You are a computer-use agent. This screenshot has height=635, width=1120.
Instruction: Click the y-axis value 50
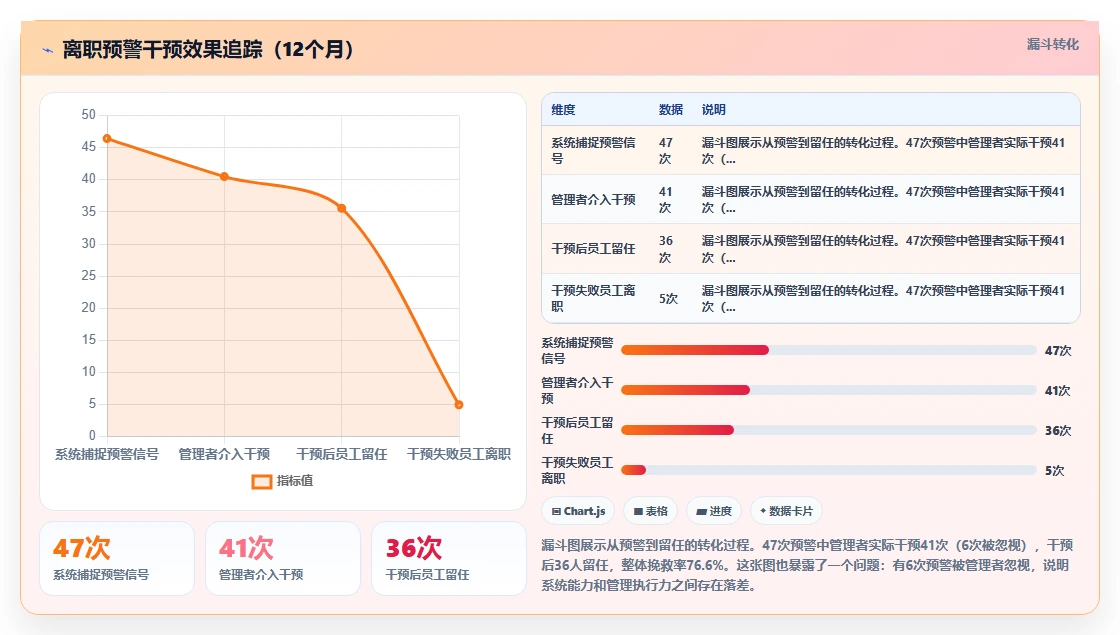(89, 114)
